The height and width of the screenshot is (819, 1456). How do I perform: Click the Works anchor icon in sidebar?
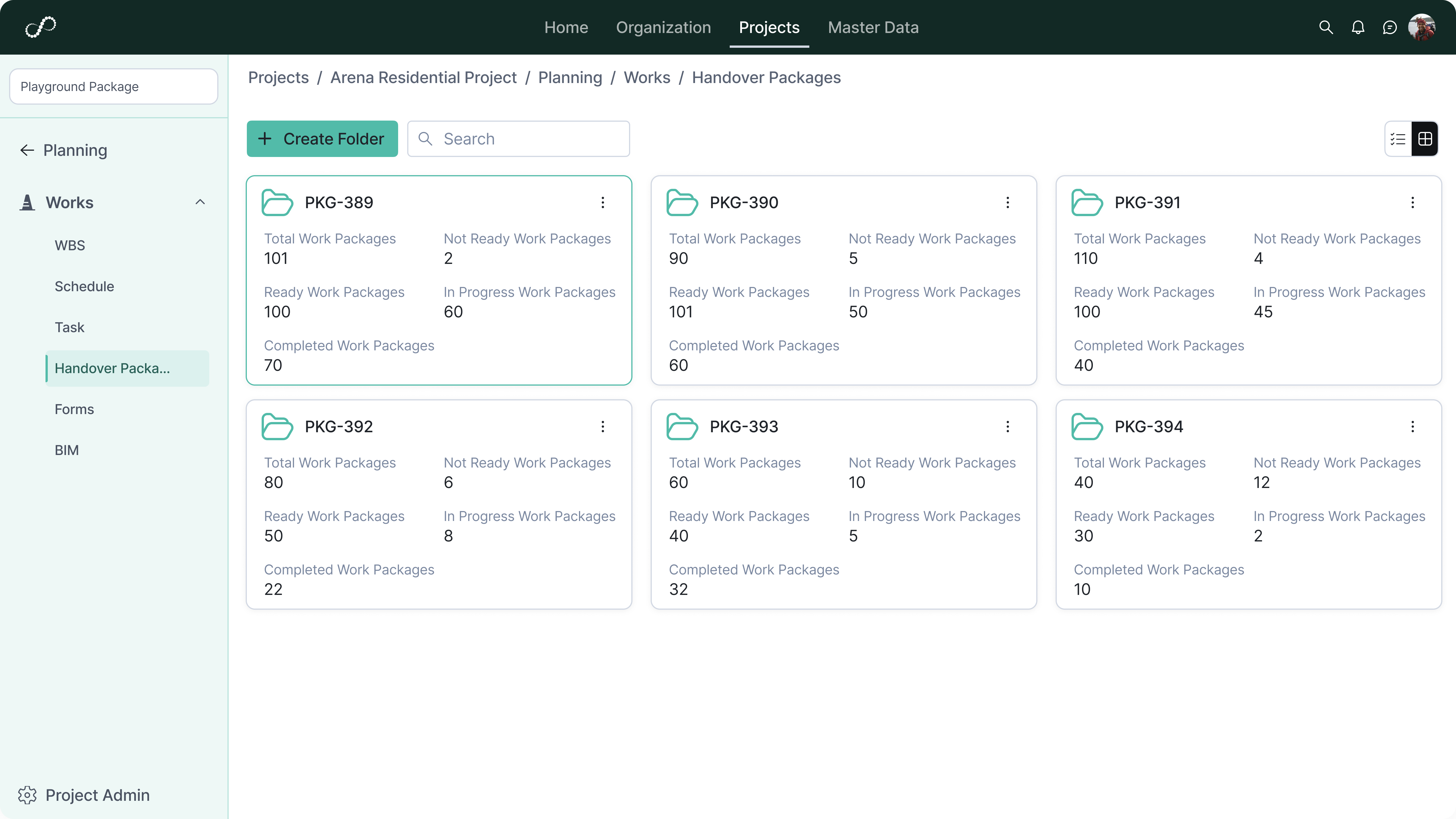[27, 202]
